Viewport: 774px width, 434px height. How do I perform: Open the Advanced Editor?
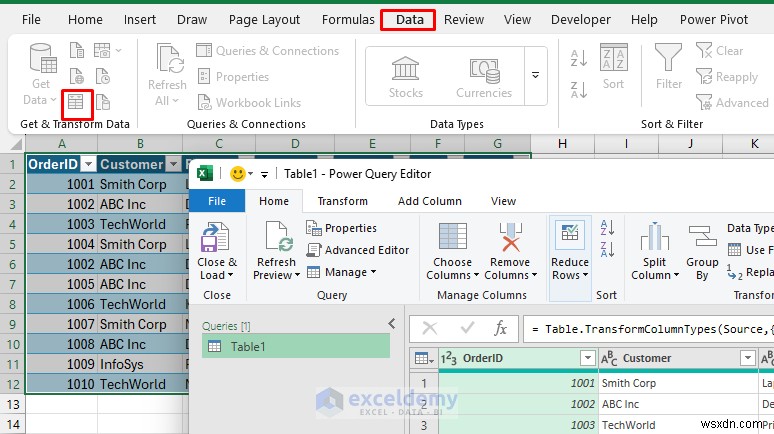tap(358, 250)
